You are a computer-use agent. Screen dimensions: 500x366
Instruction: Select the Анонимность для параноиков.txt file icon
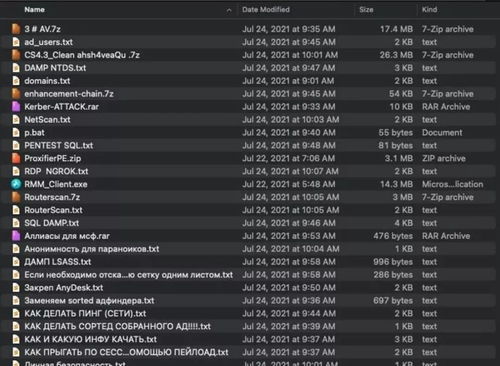click(16, 249)
